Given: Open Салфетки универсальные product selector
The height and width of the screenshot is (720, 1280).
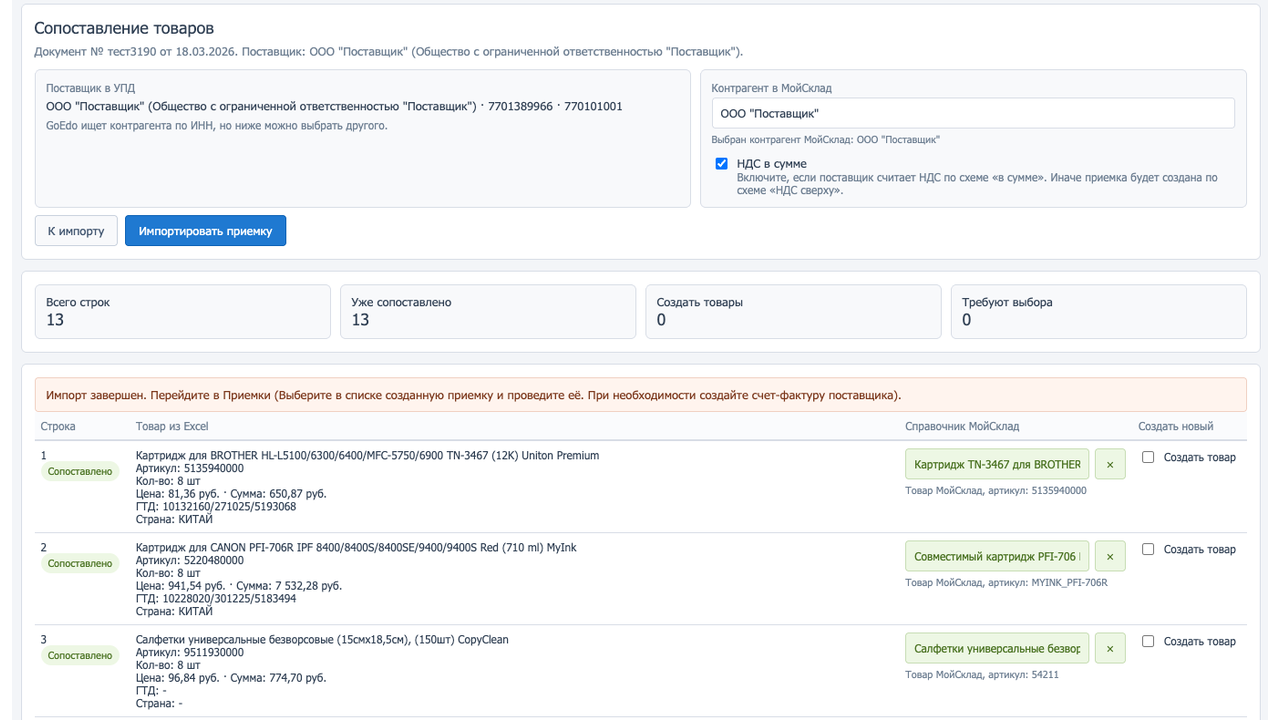Looking at the screenshot, I should [x=997, y=648].
